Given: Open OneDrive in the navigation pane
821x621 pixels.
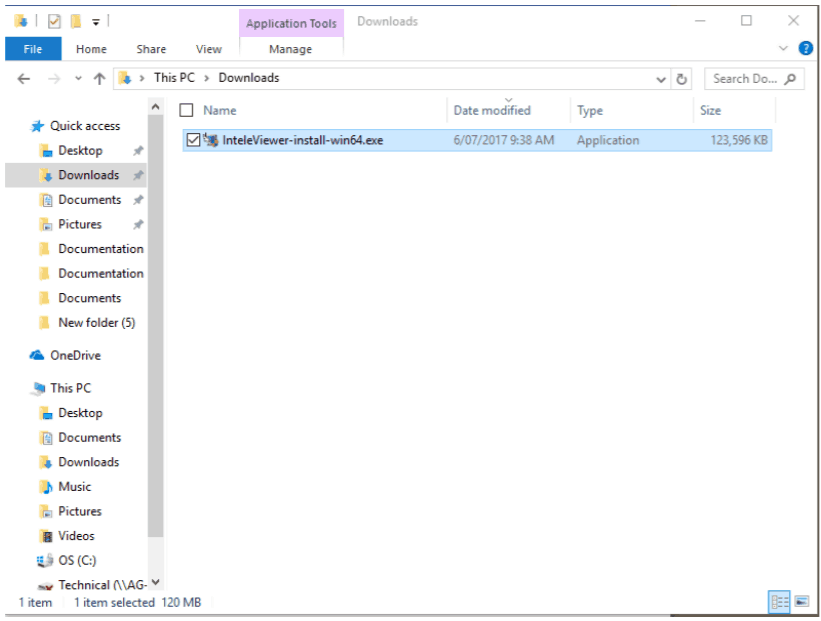Looking at the screenshot, I should (75, 356).
